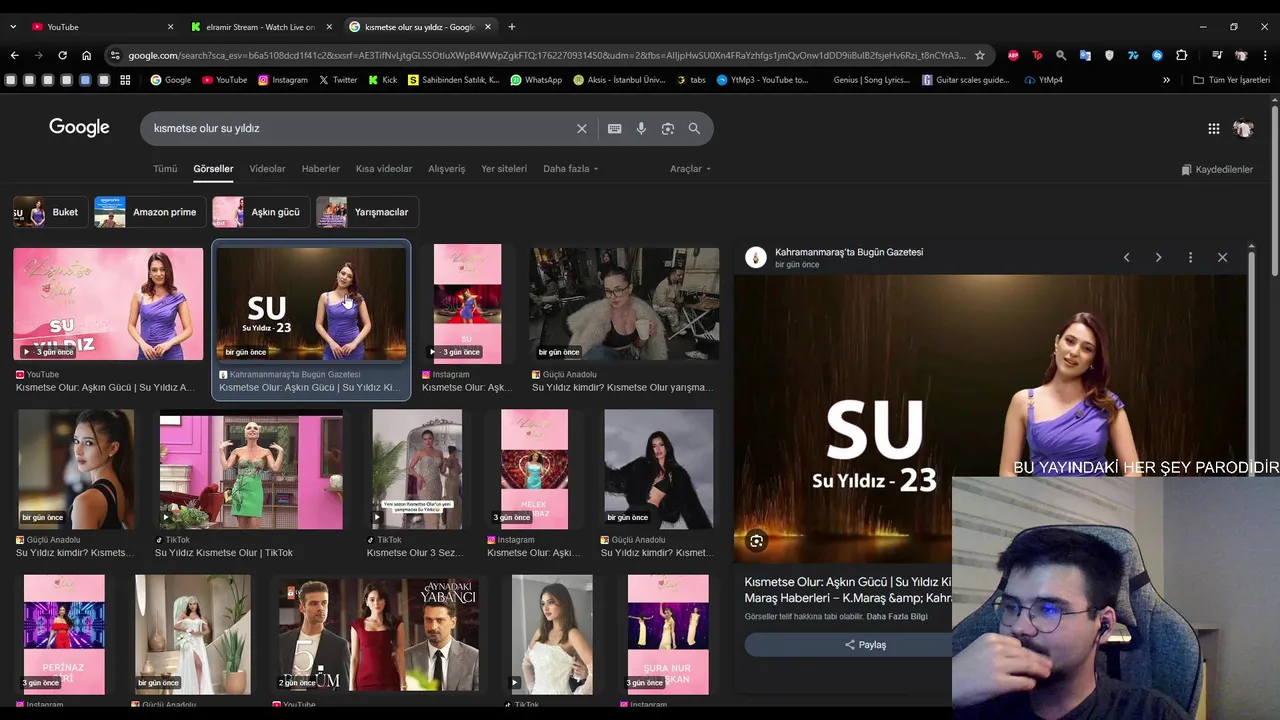
Task: Switch to the Haberler tab
Action: pos(321,169)
